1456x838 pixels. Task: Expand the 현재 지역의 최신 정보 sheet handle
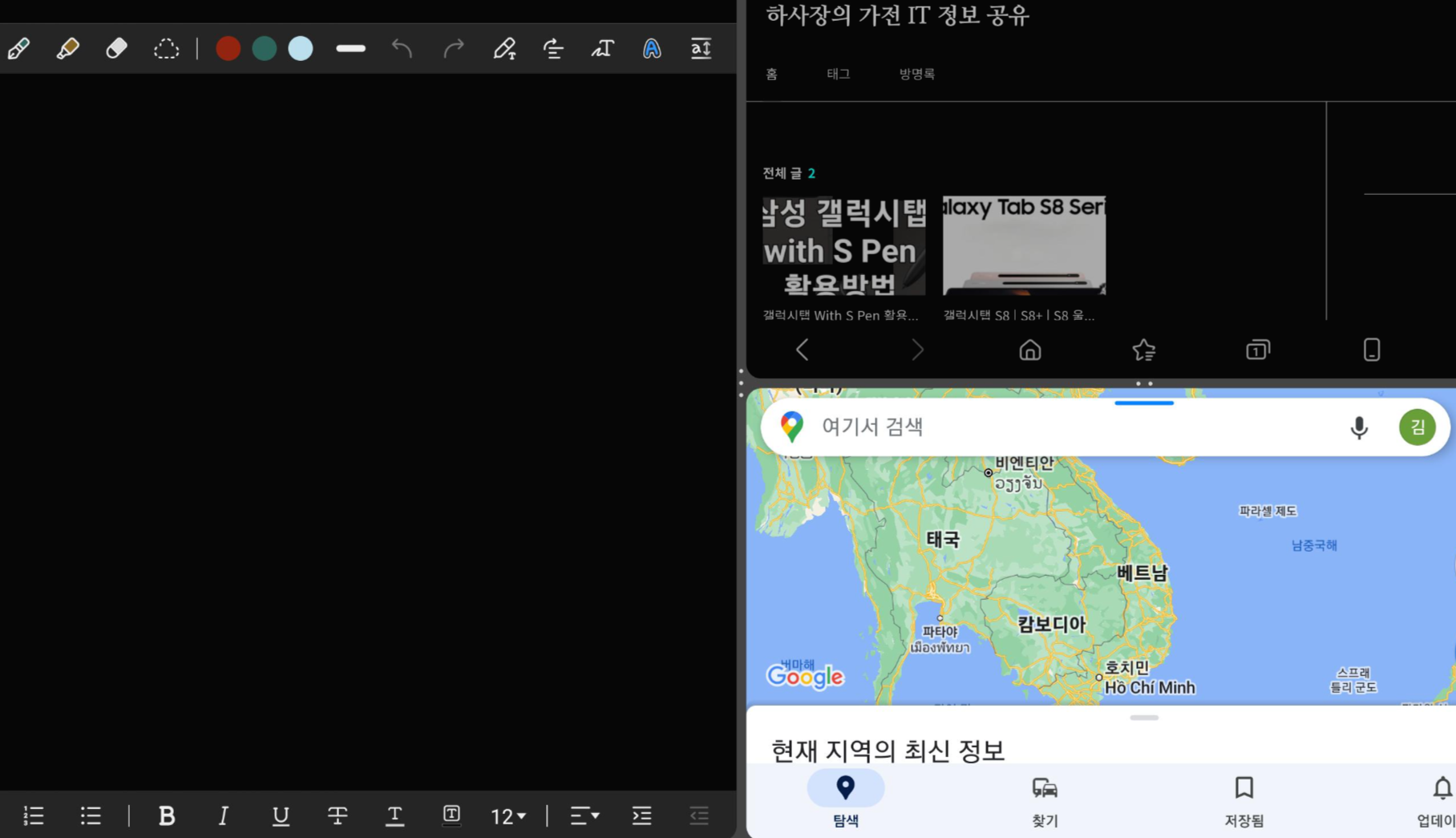point(1144,718)
